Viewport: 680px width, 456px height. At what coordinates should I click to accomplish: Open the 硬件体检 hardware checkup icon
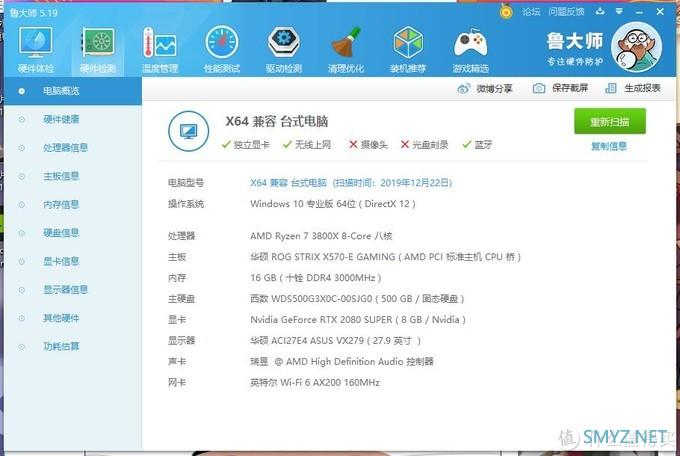[x=36, y=49]
